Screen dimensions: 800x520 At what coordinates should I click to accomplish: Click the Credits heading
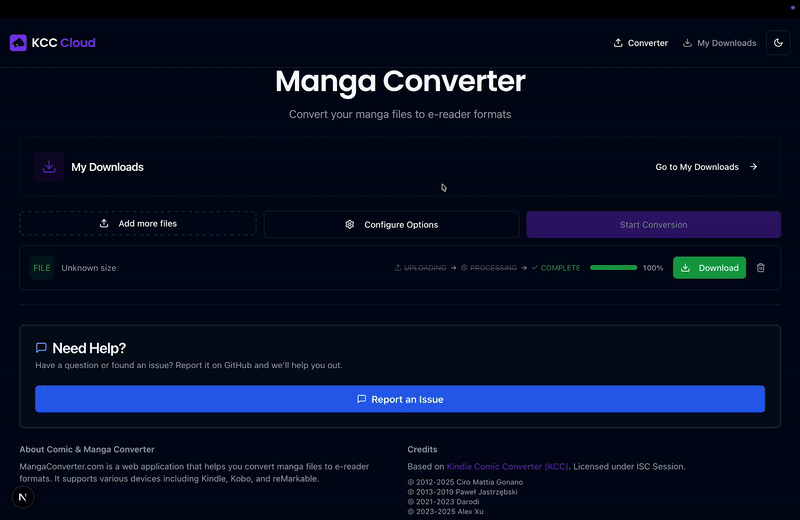(x=422, y=450)
